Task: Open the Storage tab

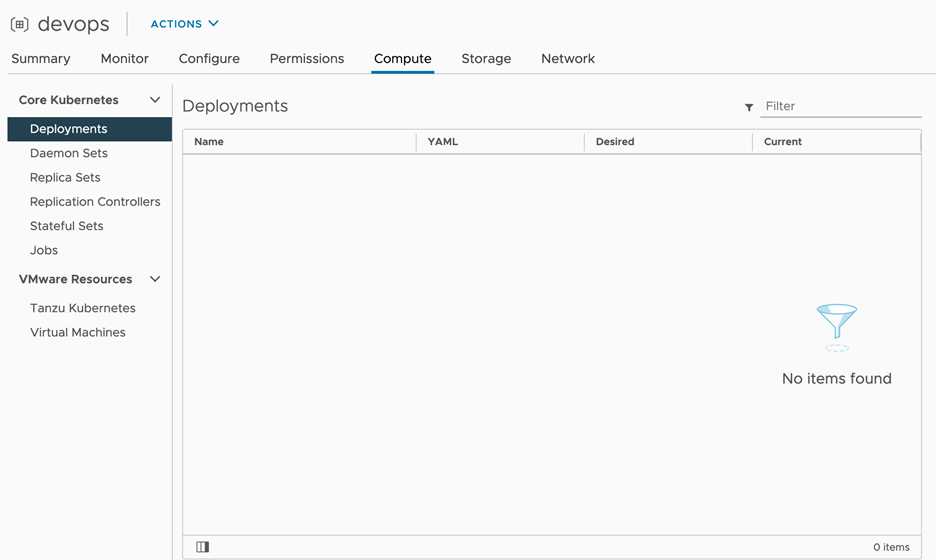Action: tap(486, 59)
